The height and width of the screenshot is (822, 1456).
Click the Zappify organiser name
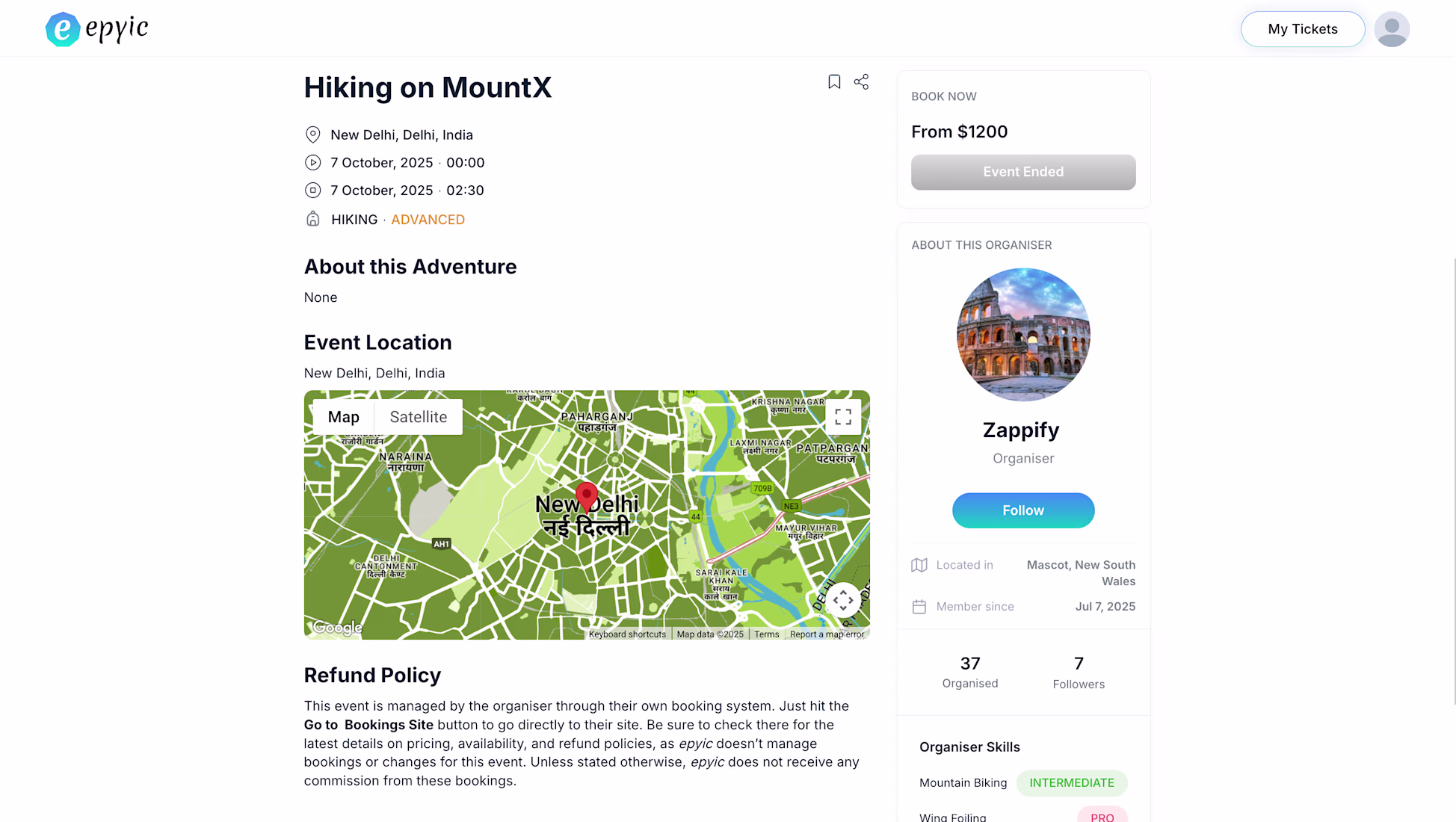(1021, 430)
